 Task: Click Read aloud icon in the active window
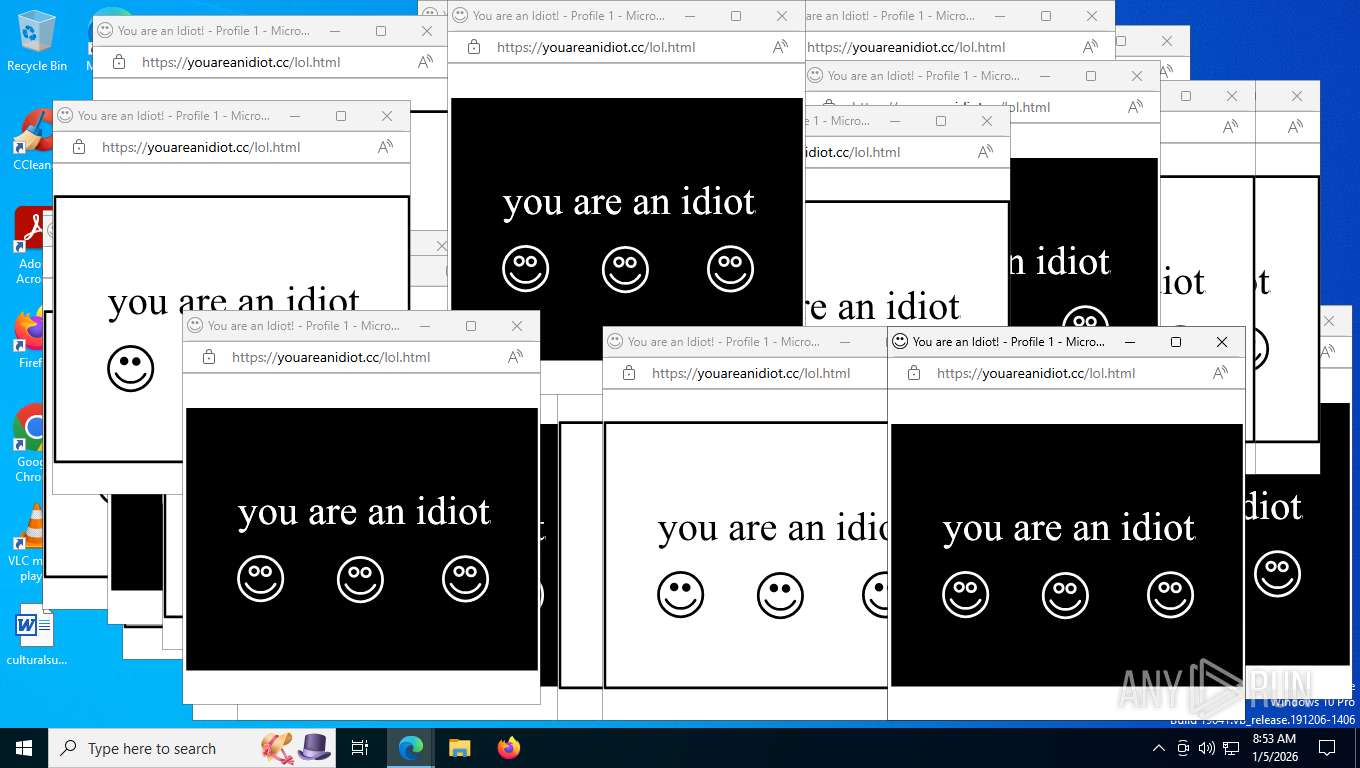click(x=1220, y=373)
